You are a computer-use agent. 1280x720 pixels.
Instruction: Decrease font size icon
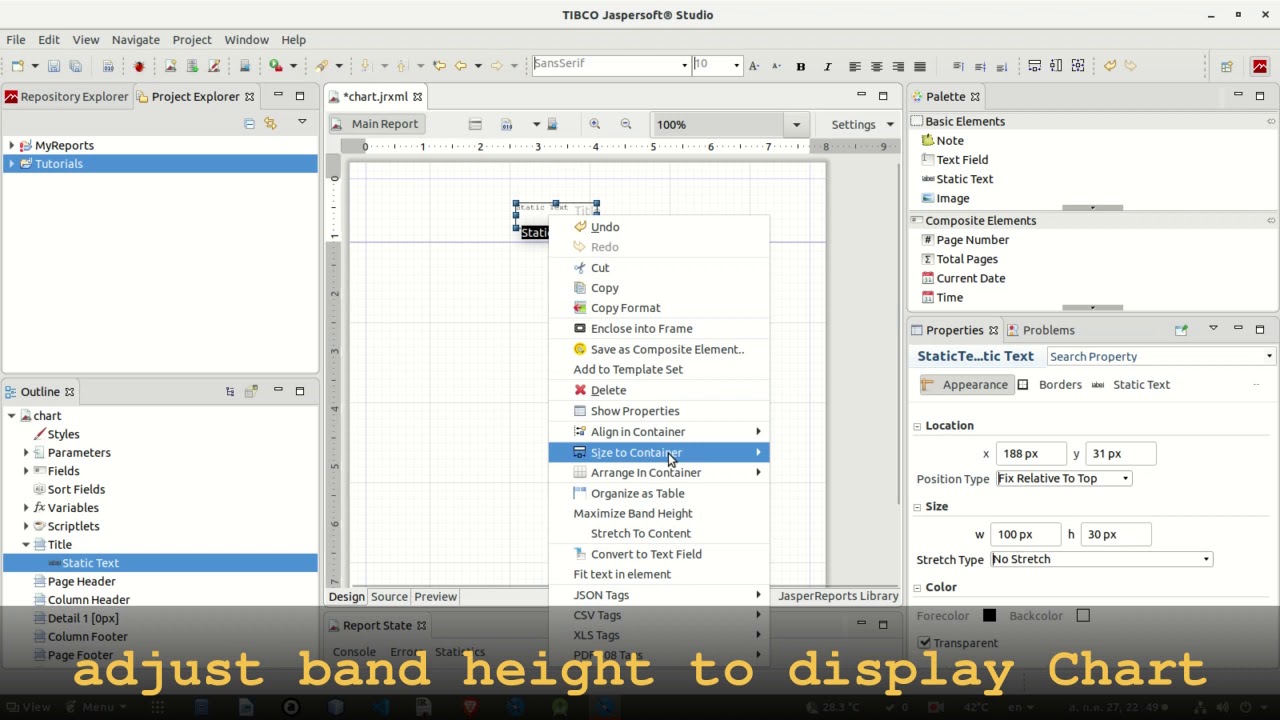[x=776, y=66]
